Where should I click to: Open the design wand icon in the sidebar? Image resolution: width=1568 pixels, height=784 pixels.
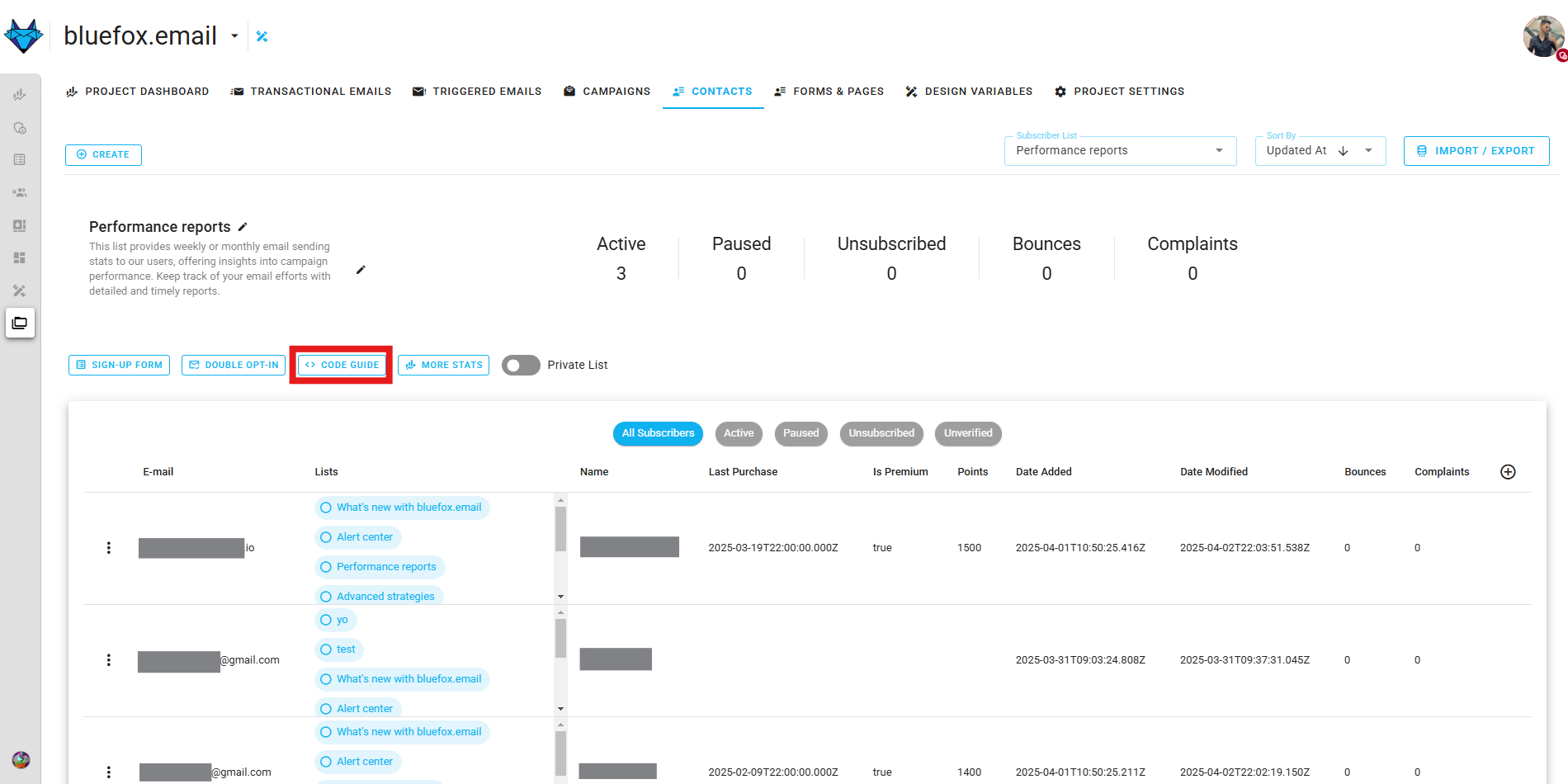coord(20,290)
